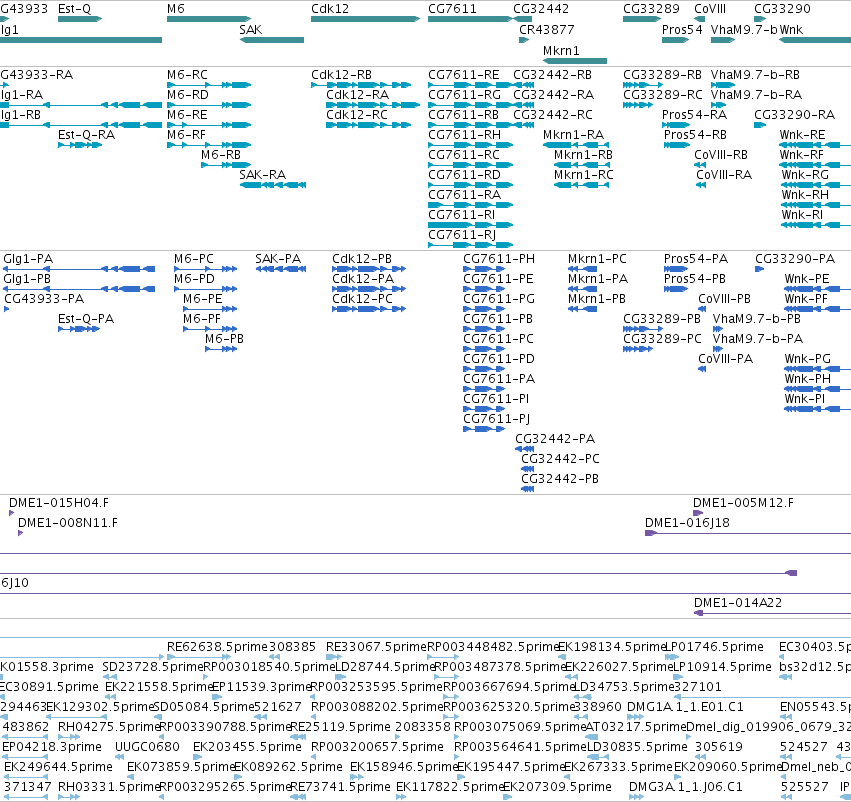The width and height of the screenshot is (851, 802).
Task: Click the Pros54 gene label
Action: [682, 29]
